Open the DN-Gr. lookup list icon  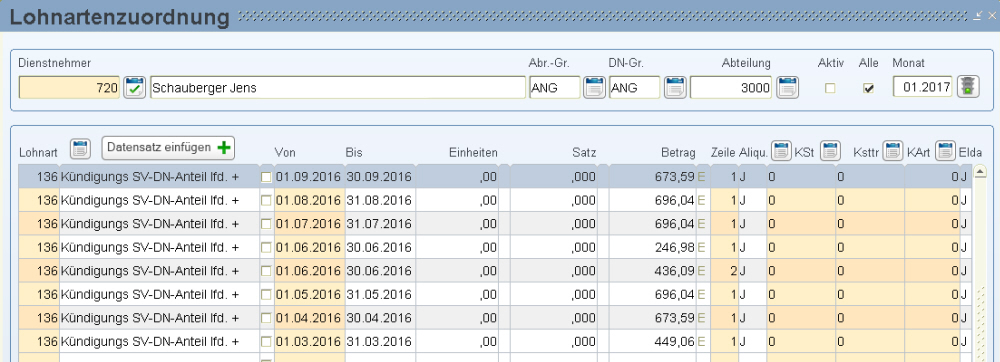(x=675, y=87)
